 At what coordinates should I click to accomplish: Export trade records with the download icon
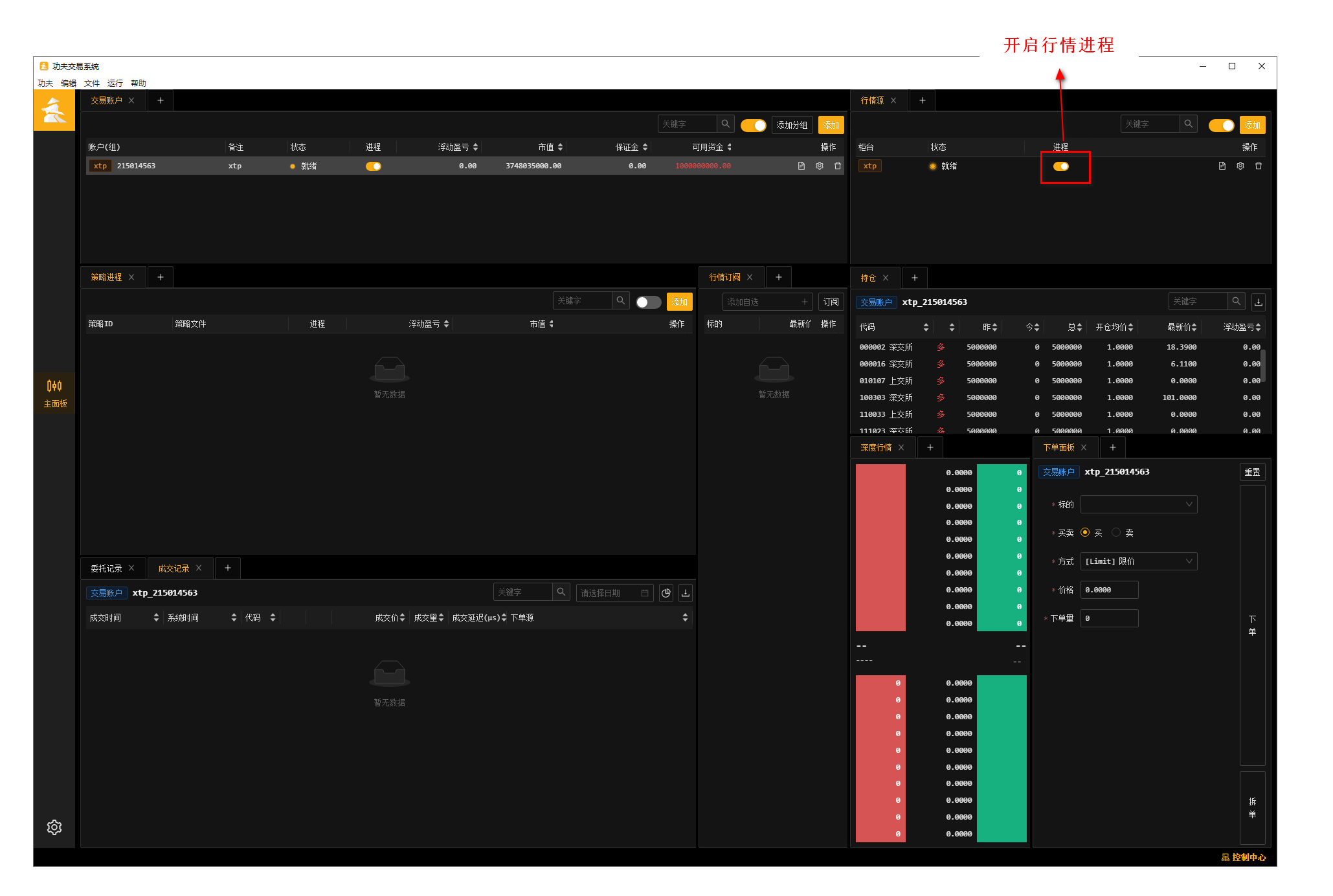pyautogui.click(x=685, y=592)
